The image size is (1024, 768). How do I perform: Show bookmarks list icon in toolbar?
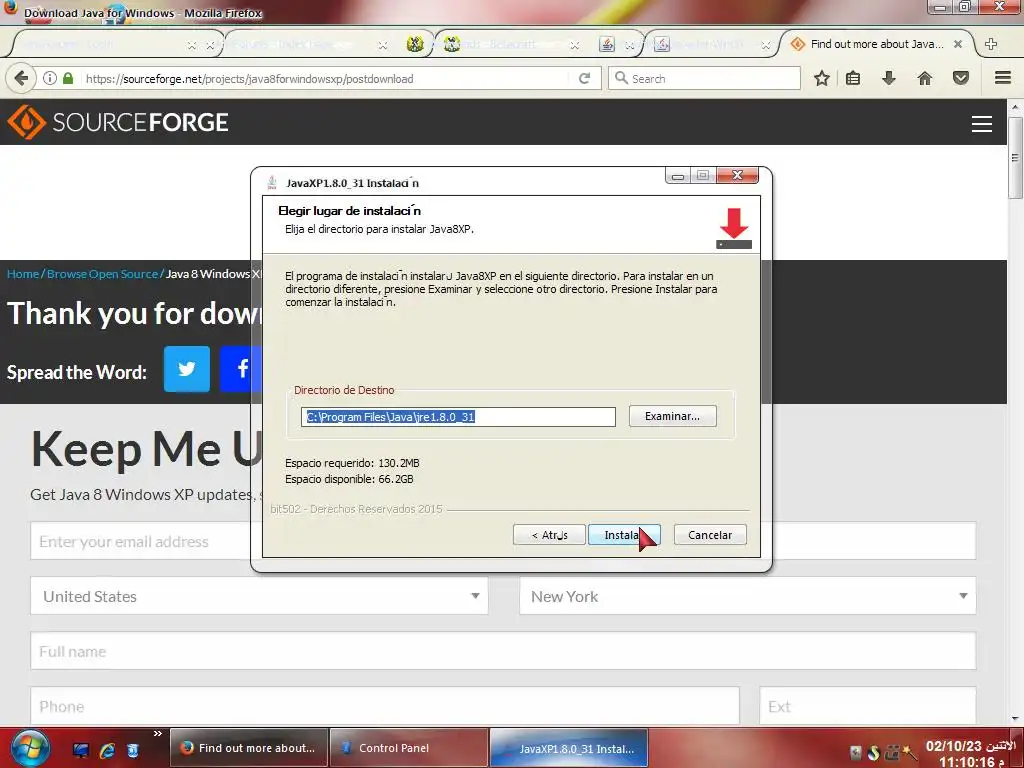pos(853,78)
